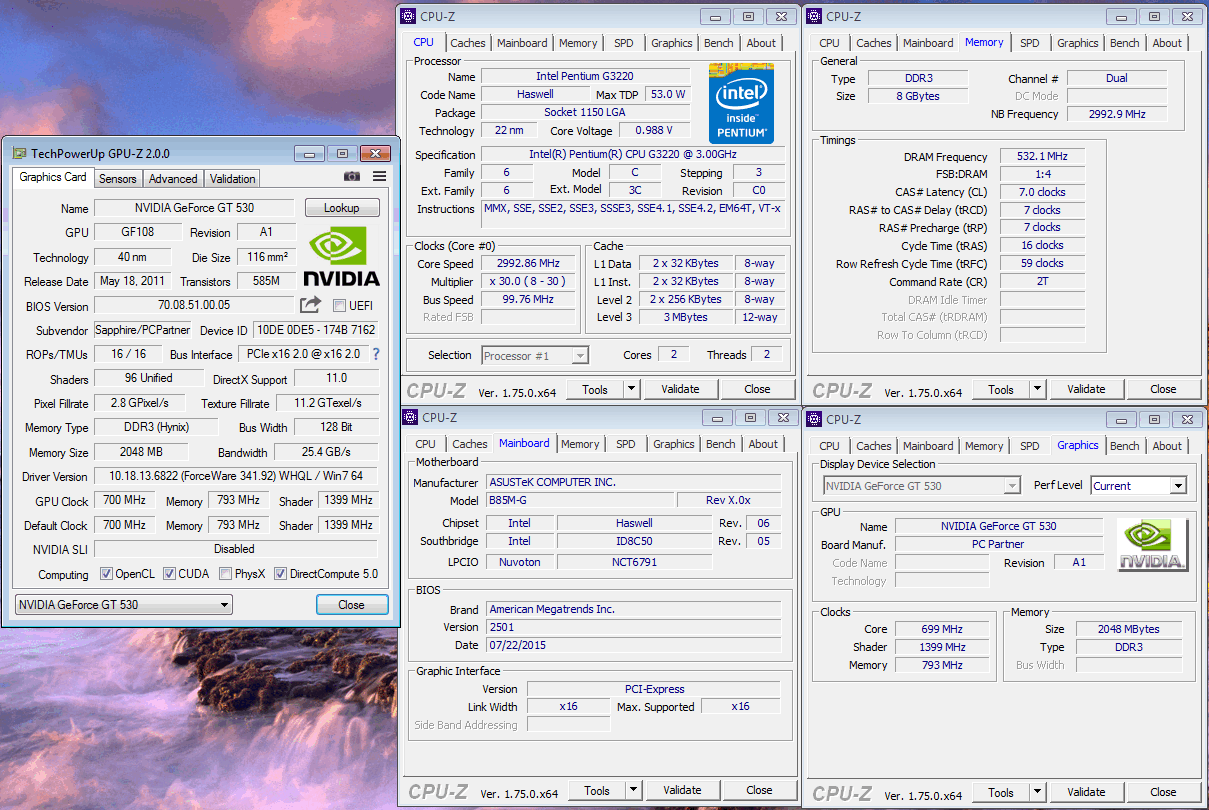Click the Intel Pentium badge in CPU-Z
The width and height of the screenshot is (1209, 810).
coord(741,102)
